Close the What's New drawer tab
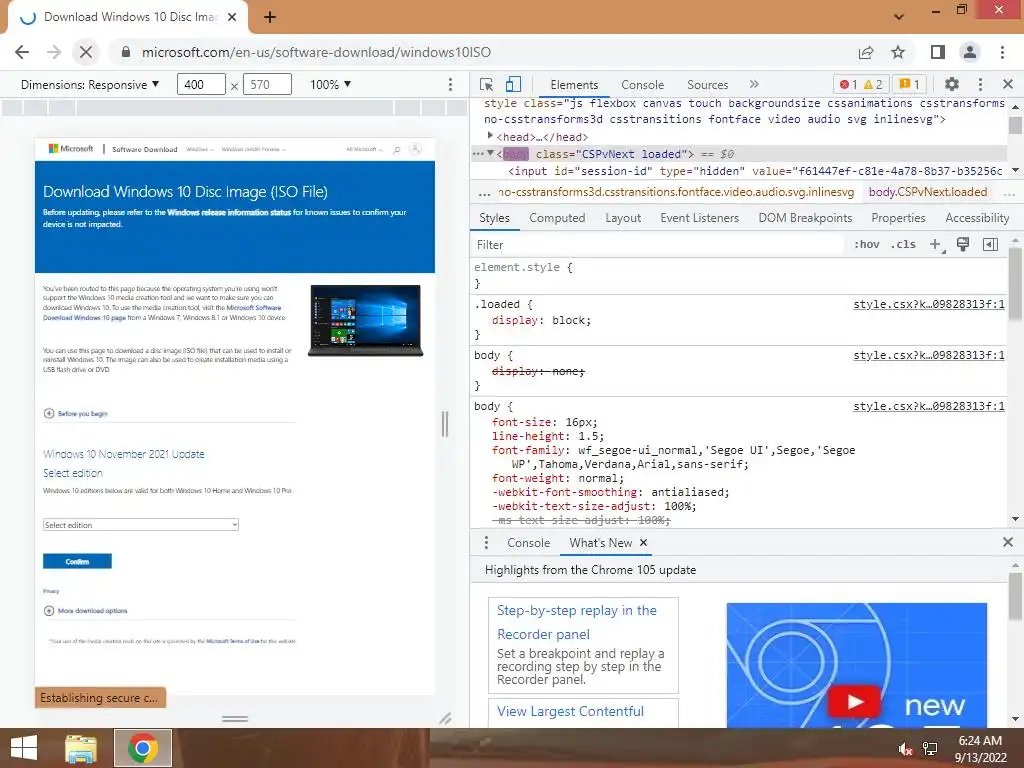The width and height of the screenshot is (1024, 768). pos(643,543)
